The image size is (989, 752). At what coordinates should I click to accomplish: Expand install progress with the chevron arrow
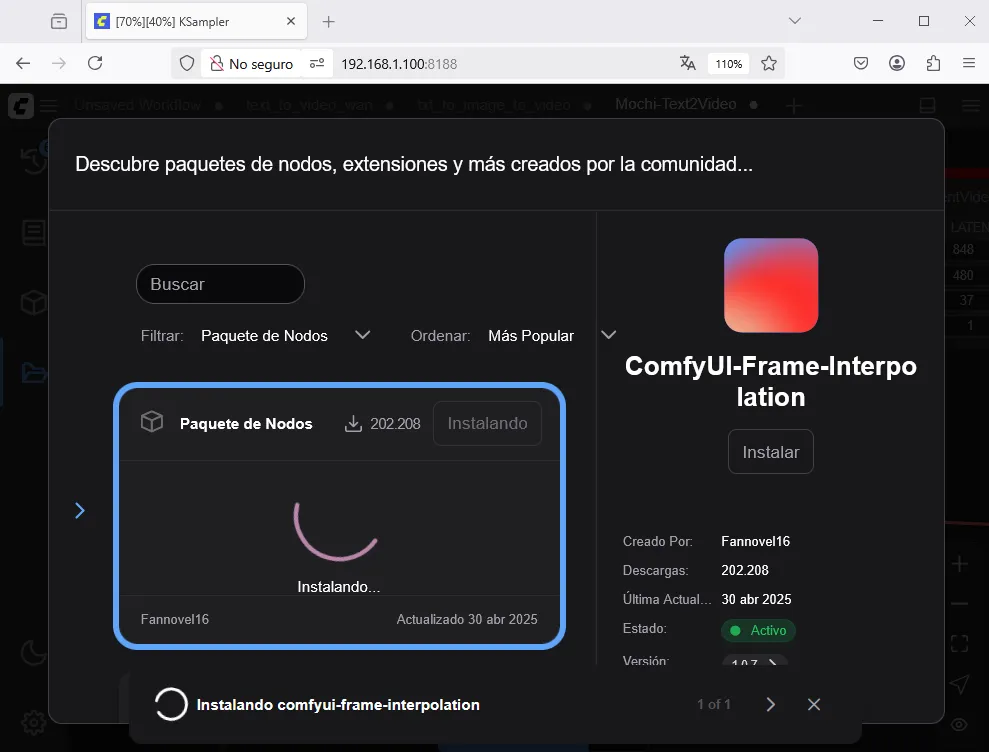tap(770, 705)
